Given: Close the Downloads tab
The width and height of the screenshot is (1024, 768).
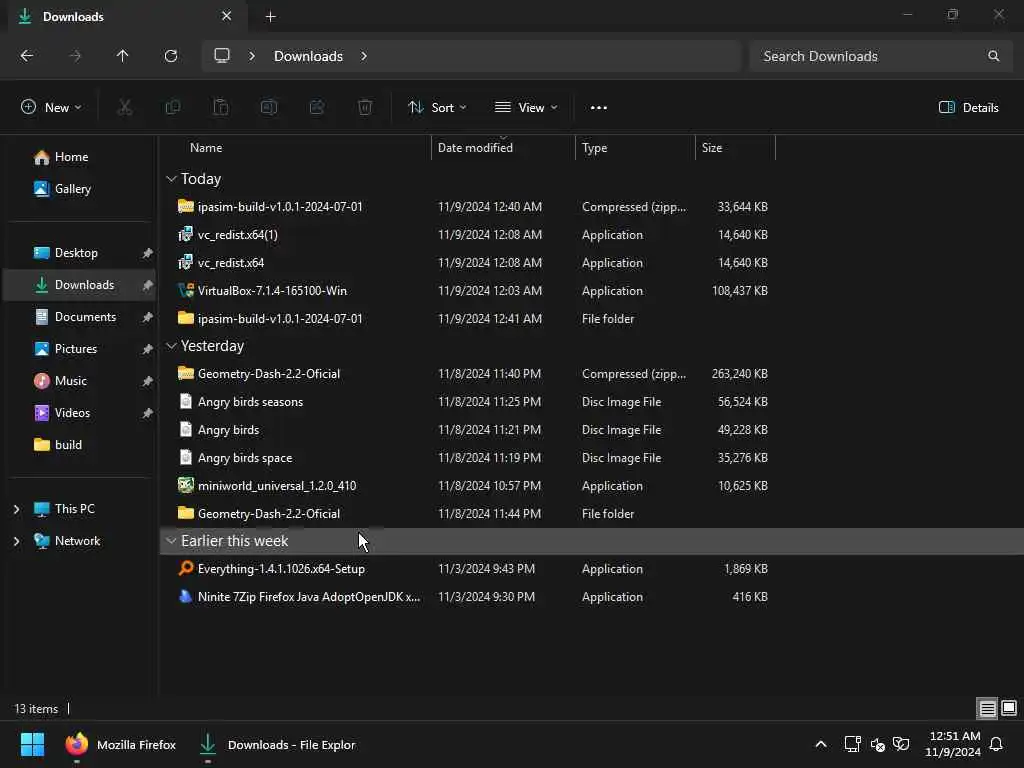Looking at the screenshot, I should point(226,16).
